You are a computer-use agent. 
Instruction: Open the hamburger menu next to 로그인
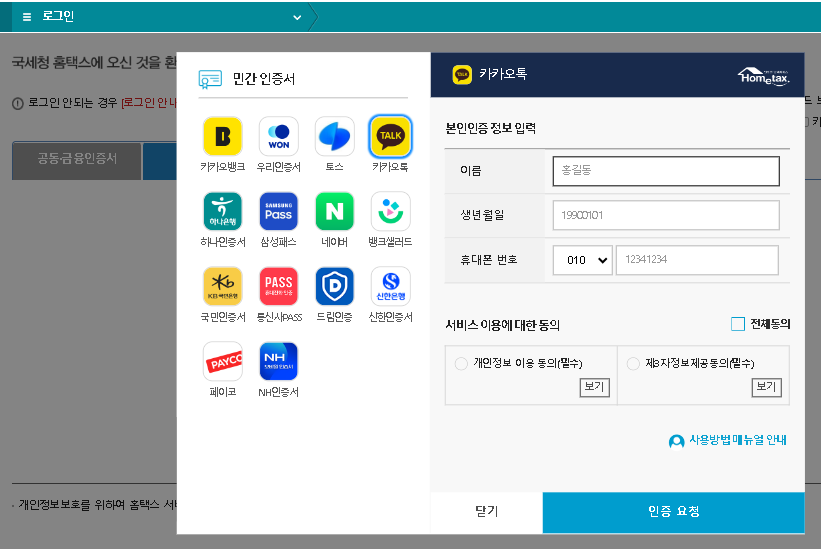point(27,17)
